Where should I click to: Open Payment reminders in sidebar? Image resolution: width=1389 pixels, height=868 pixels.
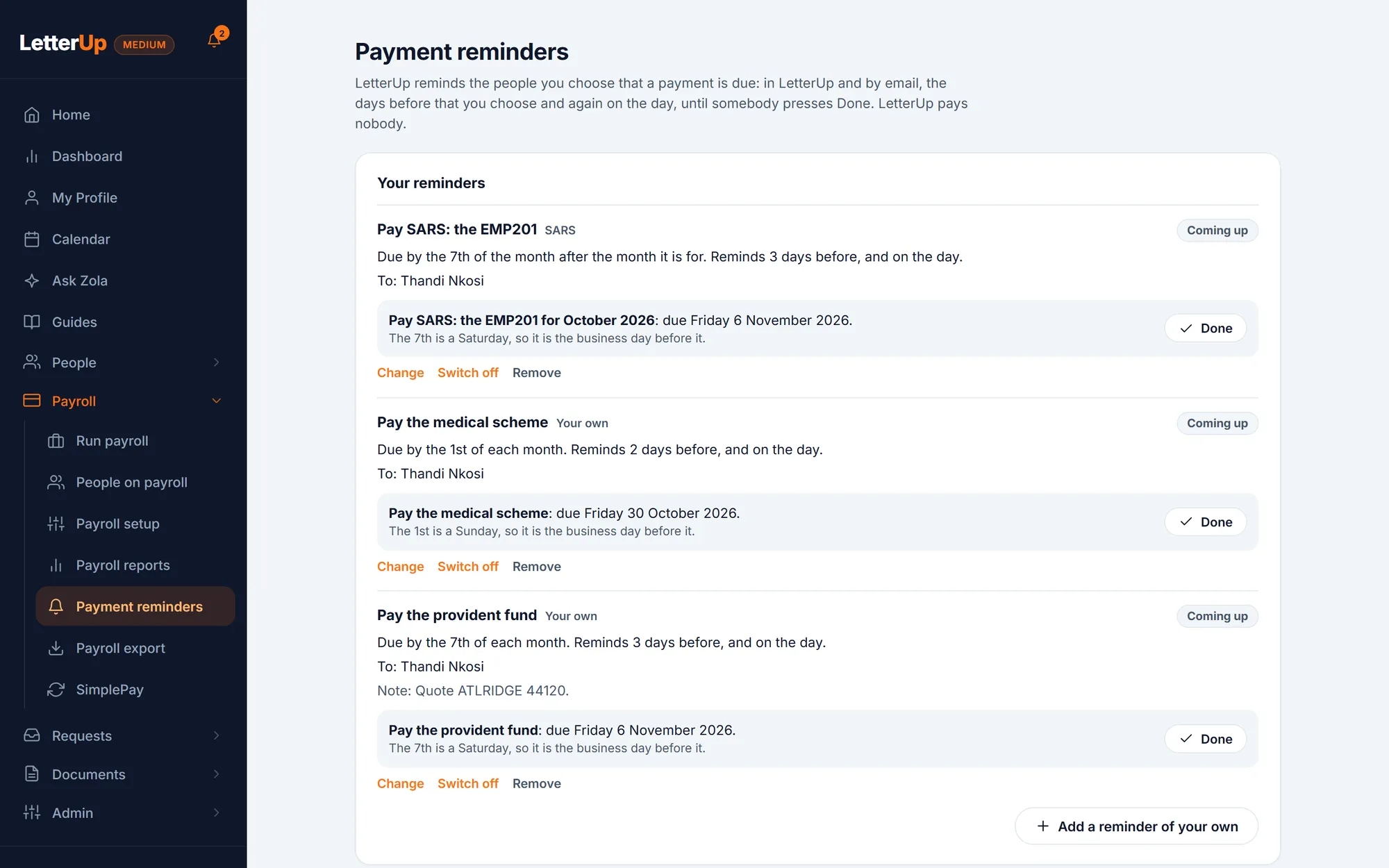coord(135,606)
